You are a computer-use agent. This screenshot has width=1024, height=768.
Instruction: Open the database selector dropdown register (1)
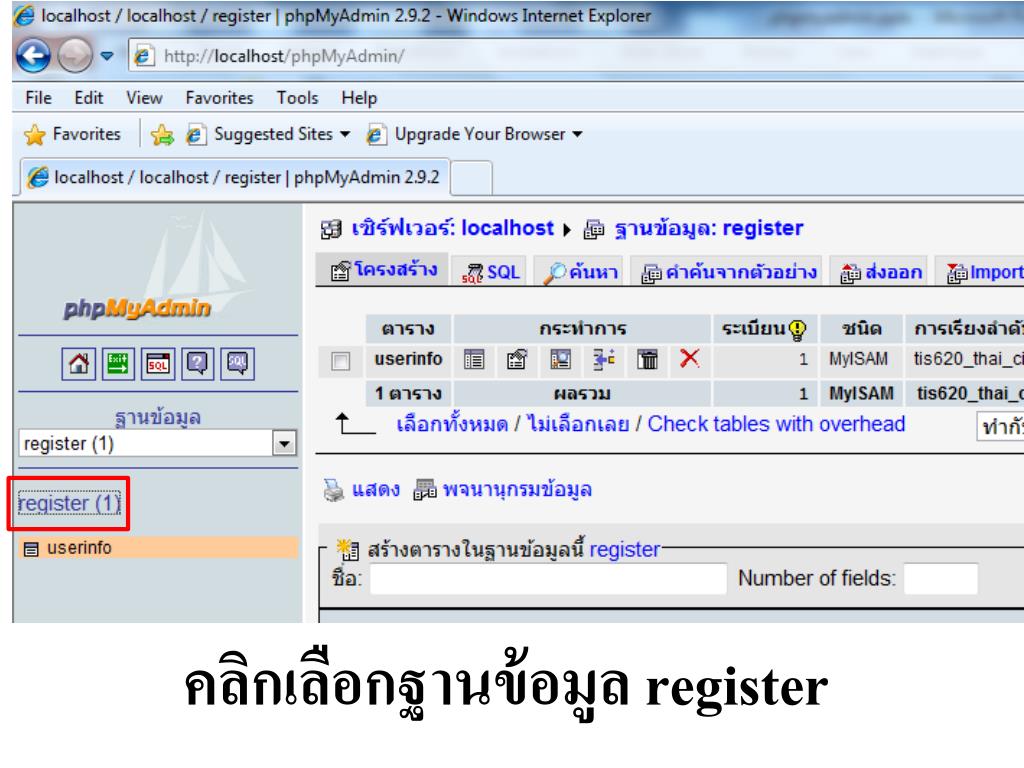[158, 443]
